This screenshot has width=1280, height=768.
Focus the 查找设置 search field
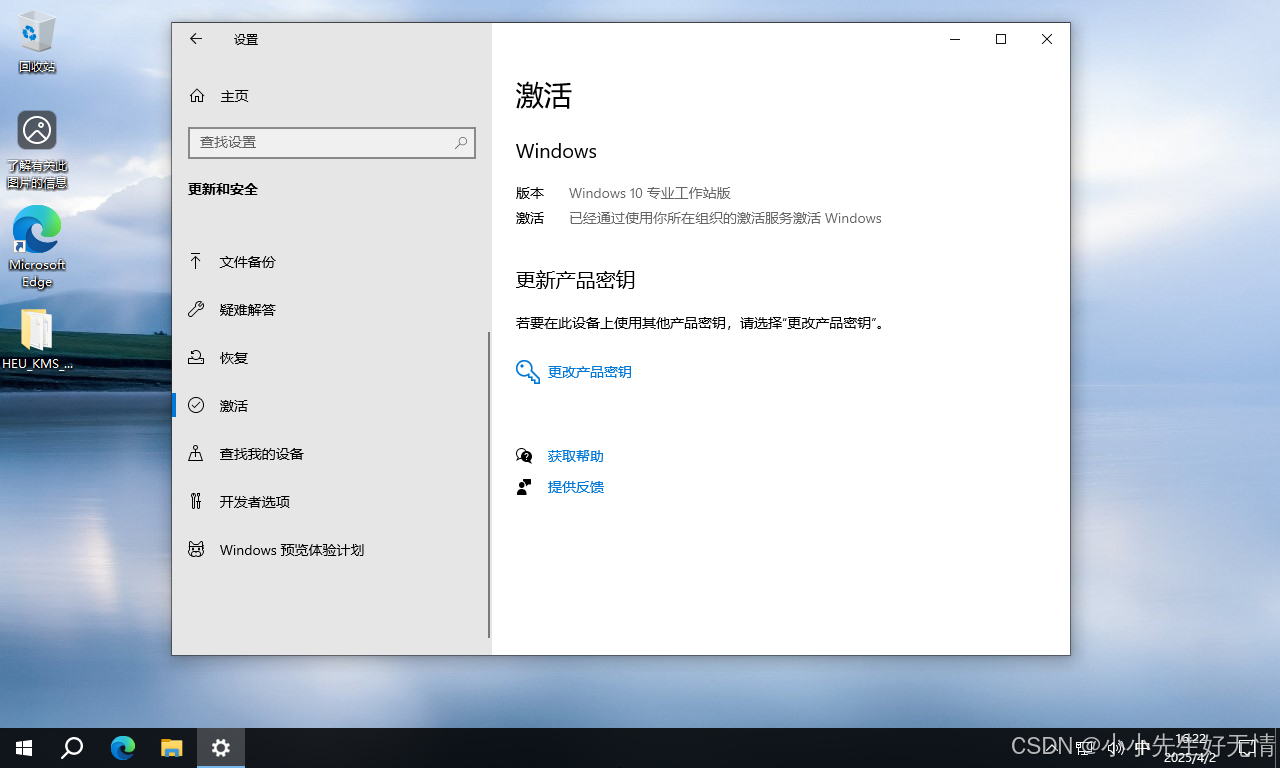click(x=331, y=143)
